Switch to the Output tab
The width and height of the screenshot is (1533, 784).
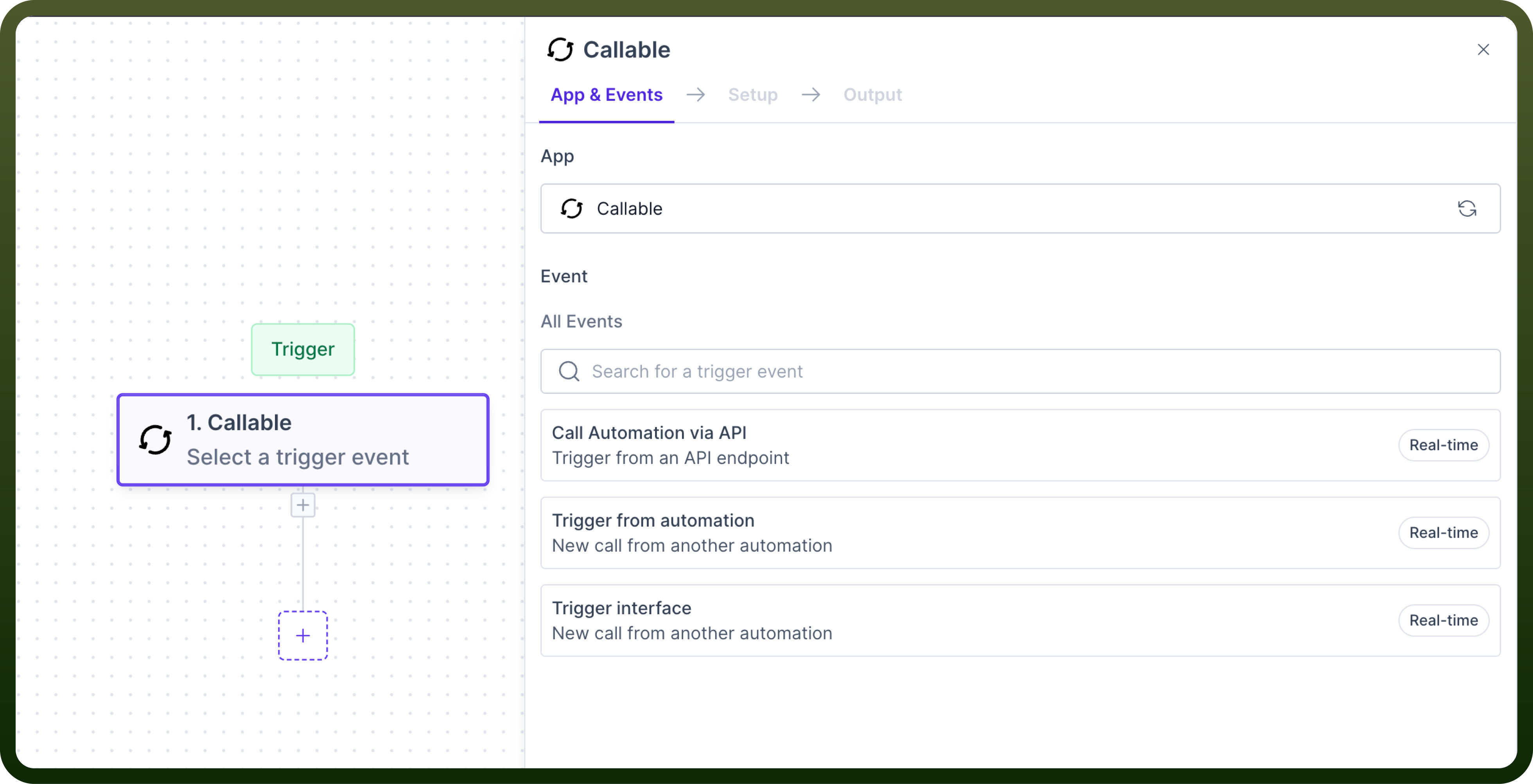pos(872,95)
